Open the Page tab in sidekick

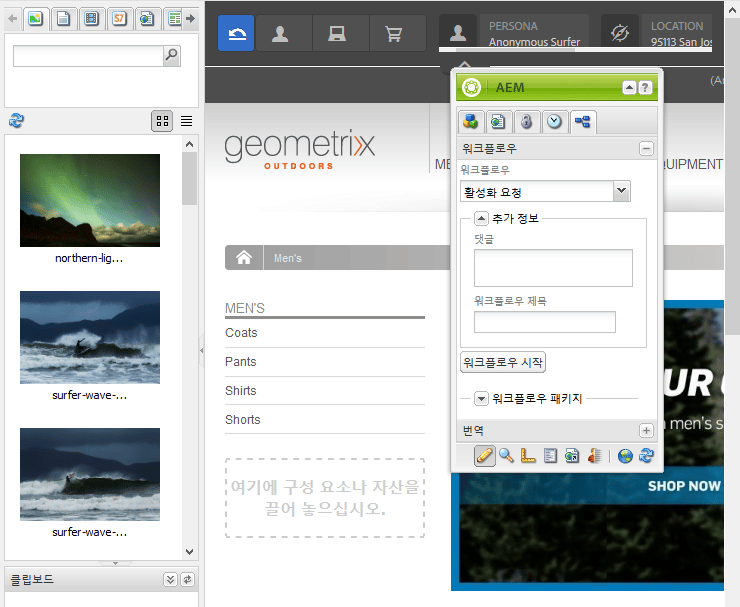498,122
